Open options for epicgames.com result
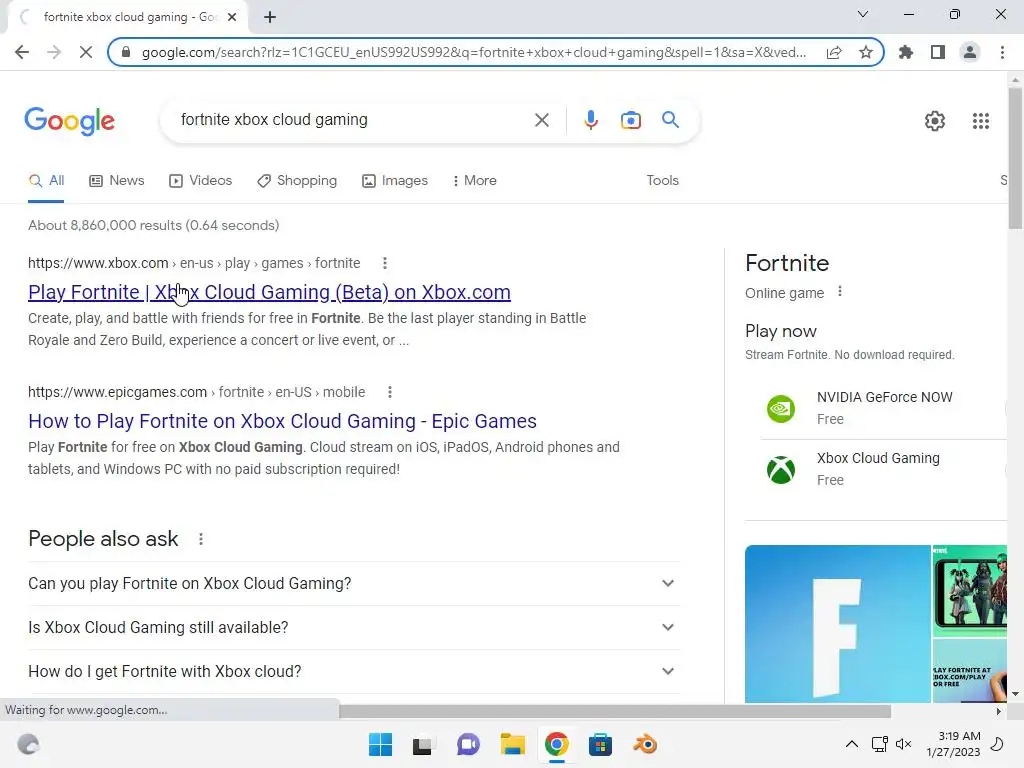This screenshot has width=1024, height=768. click(390, 392)
